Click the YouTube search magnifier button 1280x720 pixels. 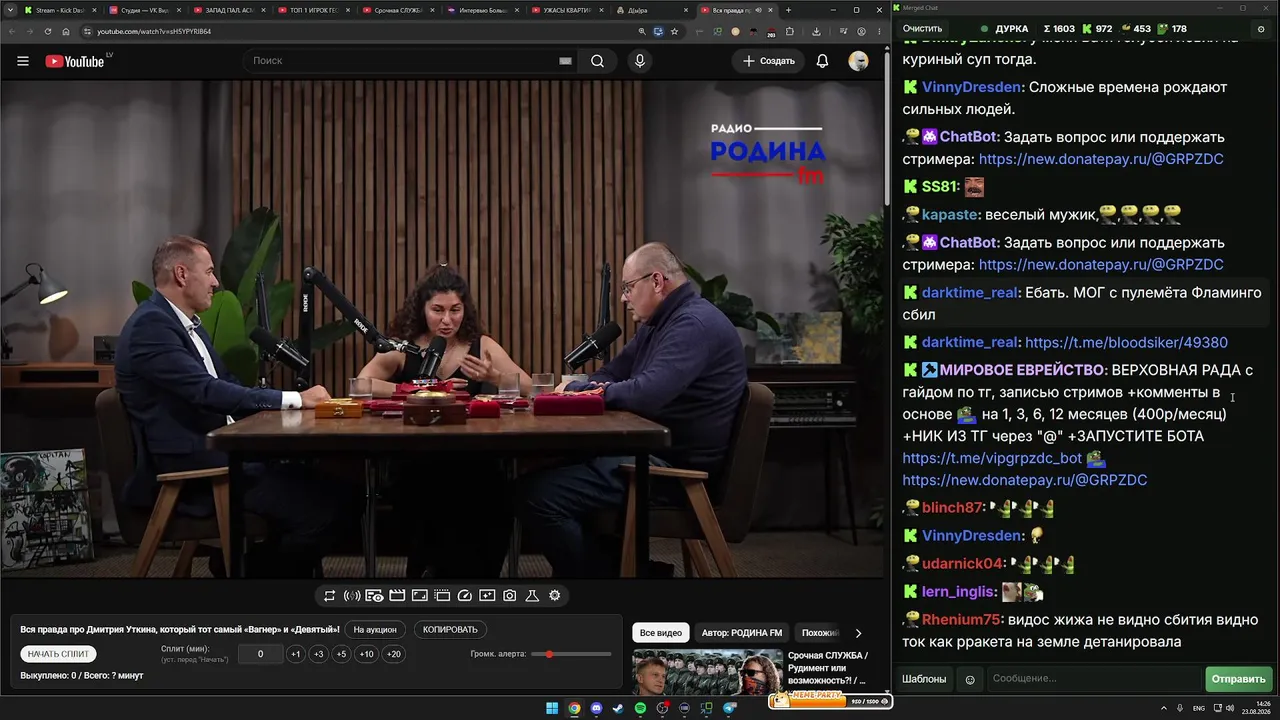[597, 61]
